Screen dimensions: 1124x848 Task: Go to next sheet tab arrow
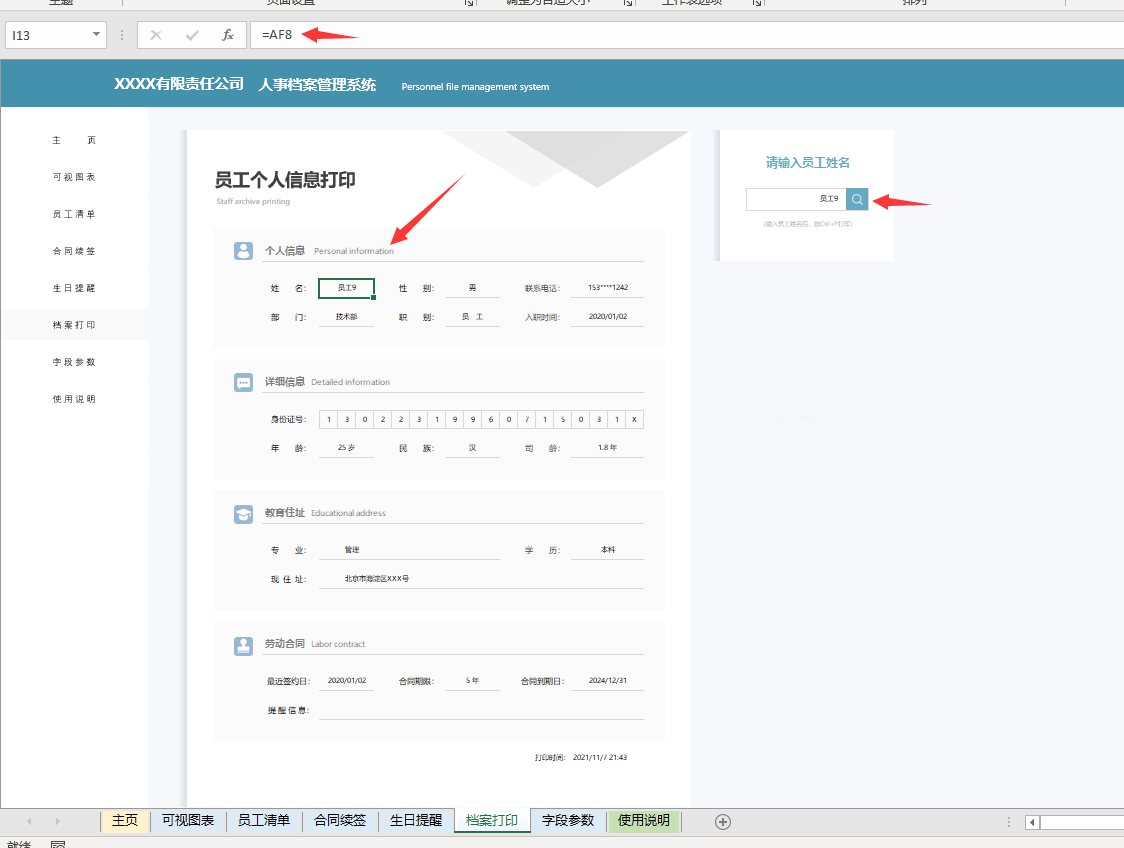(57, 821)
